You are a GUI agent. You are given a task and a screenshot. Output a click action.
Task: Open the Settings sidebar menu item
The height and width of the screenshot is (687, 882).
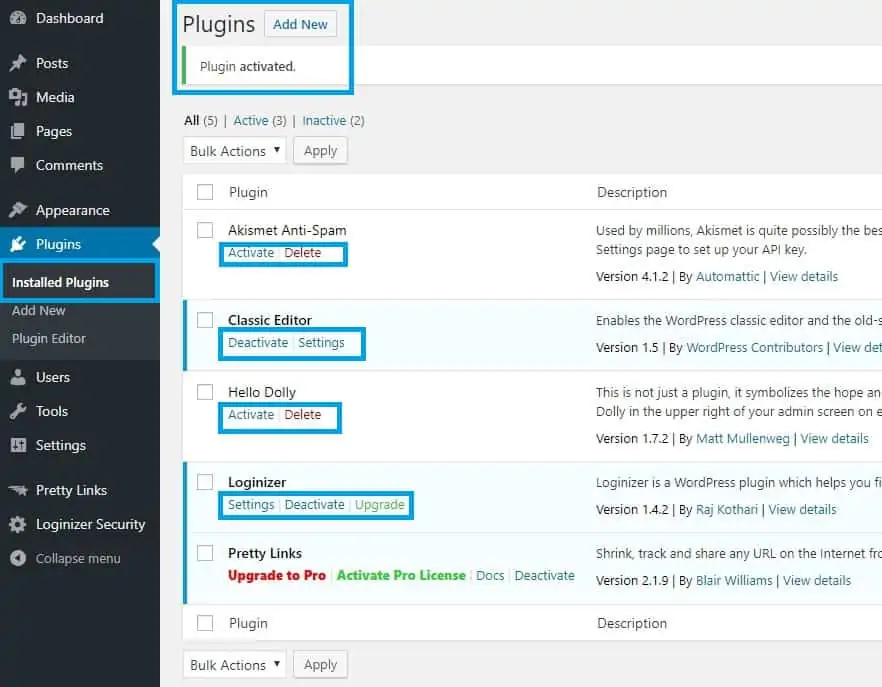pyautogui.click(x=61, y=446)
